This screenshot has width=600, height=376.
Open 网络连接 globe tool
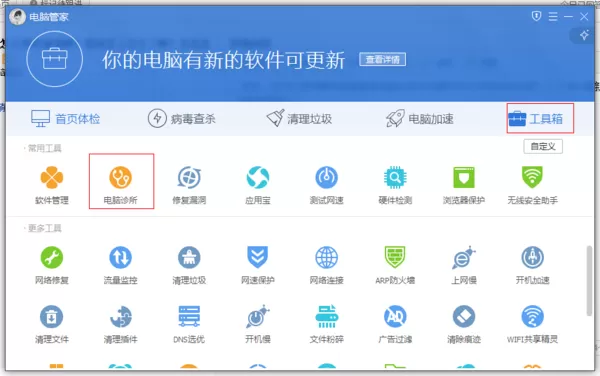pyautogui.click(x=326, y=265)
